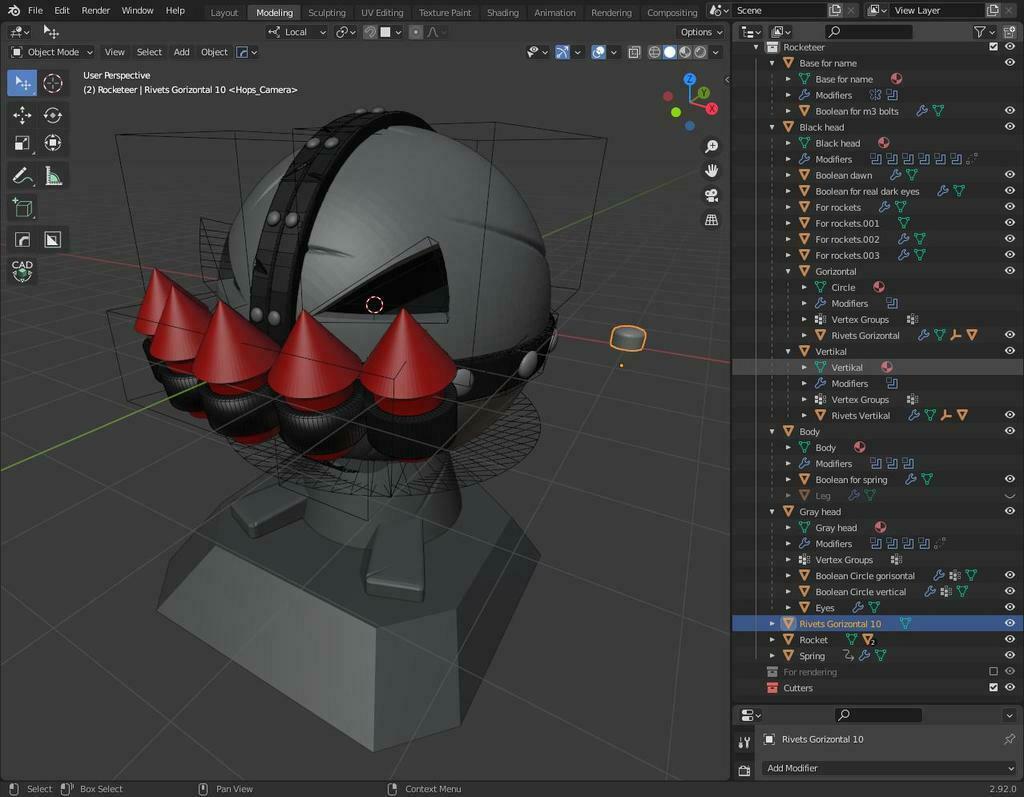Select the Annotate pencil tool
The height and width of the screenshot is (797, 1024).
pos(22,177)
